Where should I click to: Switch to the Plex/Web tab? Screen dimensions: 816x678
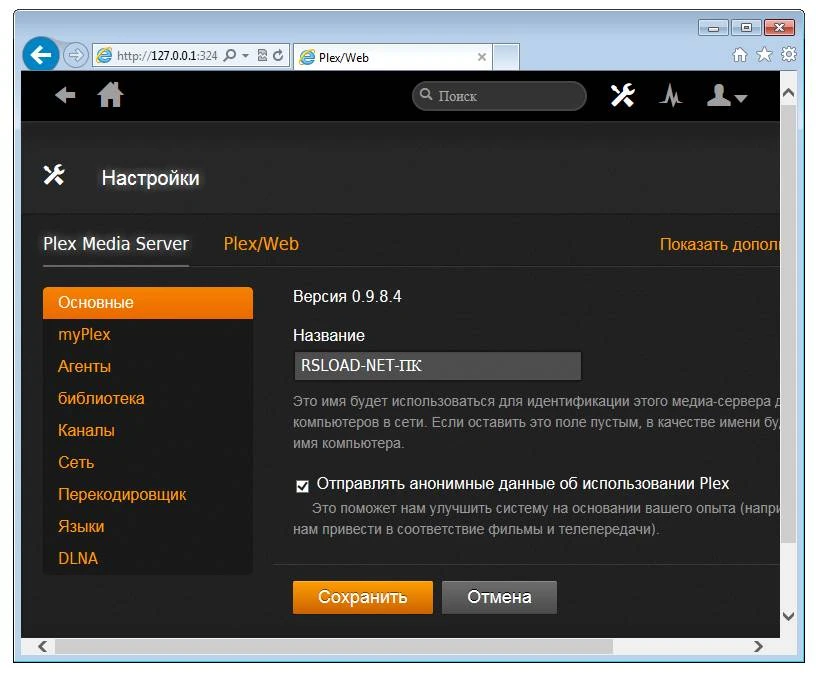[261, 244]
